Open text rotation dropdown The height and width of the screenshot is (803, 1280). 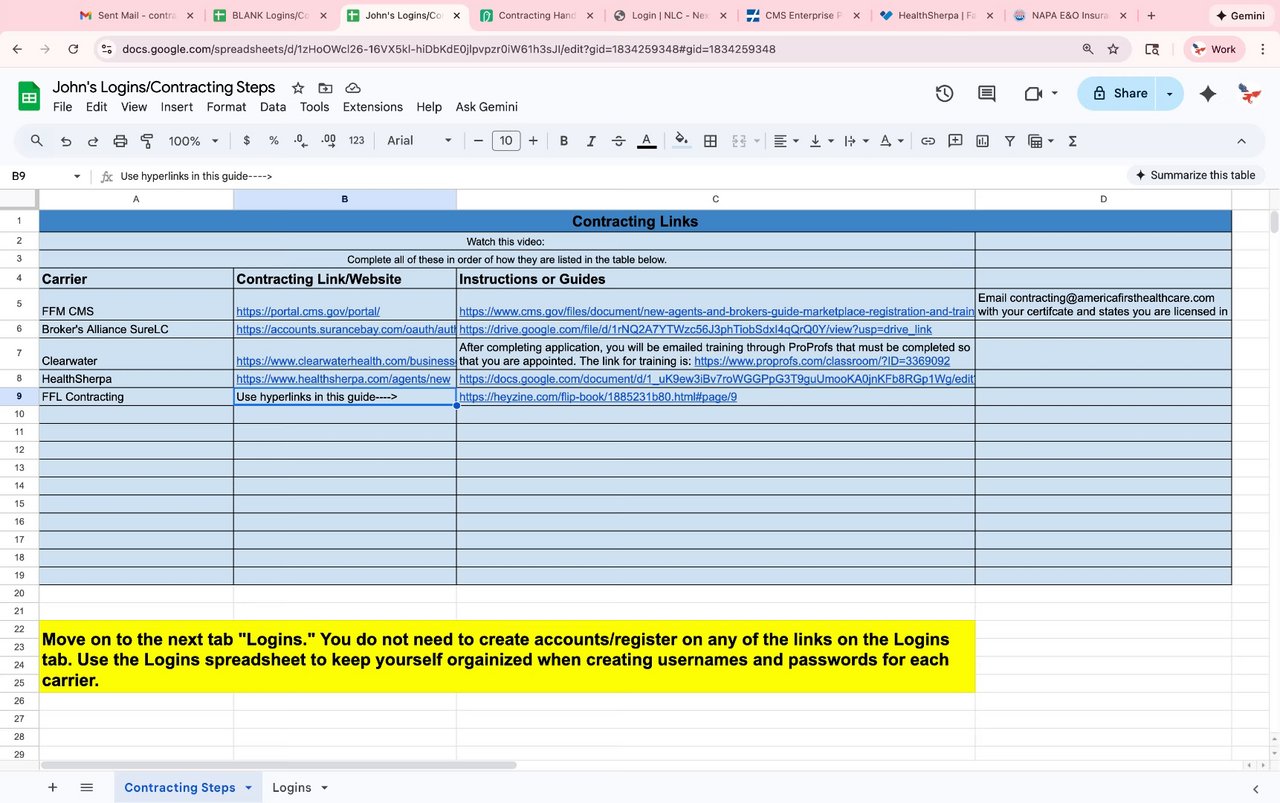pyautogui.click(x=890, y=141)
